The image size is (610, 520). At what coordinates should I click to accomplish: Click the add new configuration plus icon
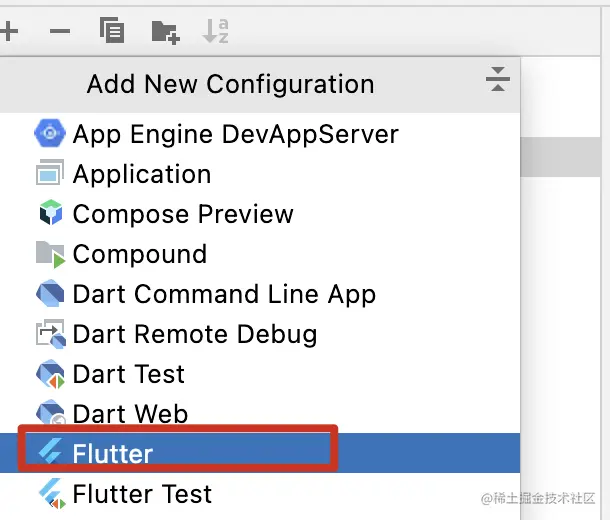[x=8, y=31]
